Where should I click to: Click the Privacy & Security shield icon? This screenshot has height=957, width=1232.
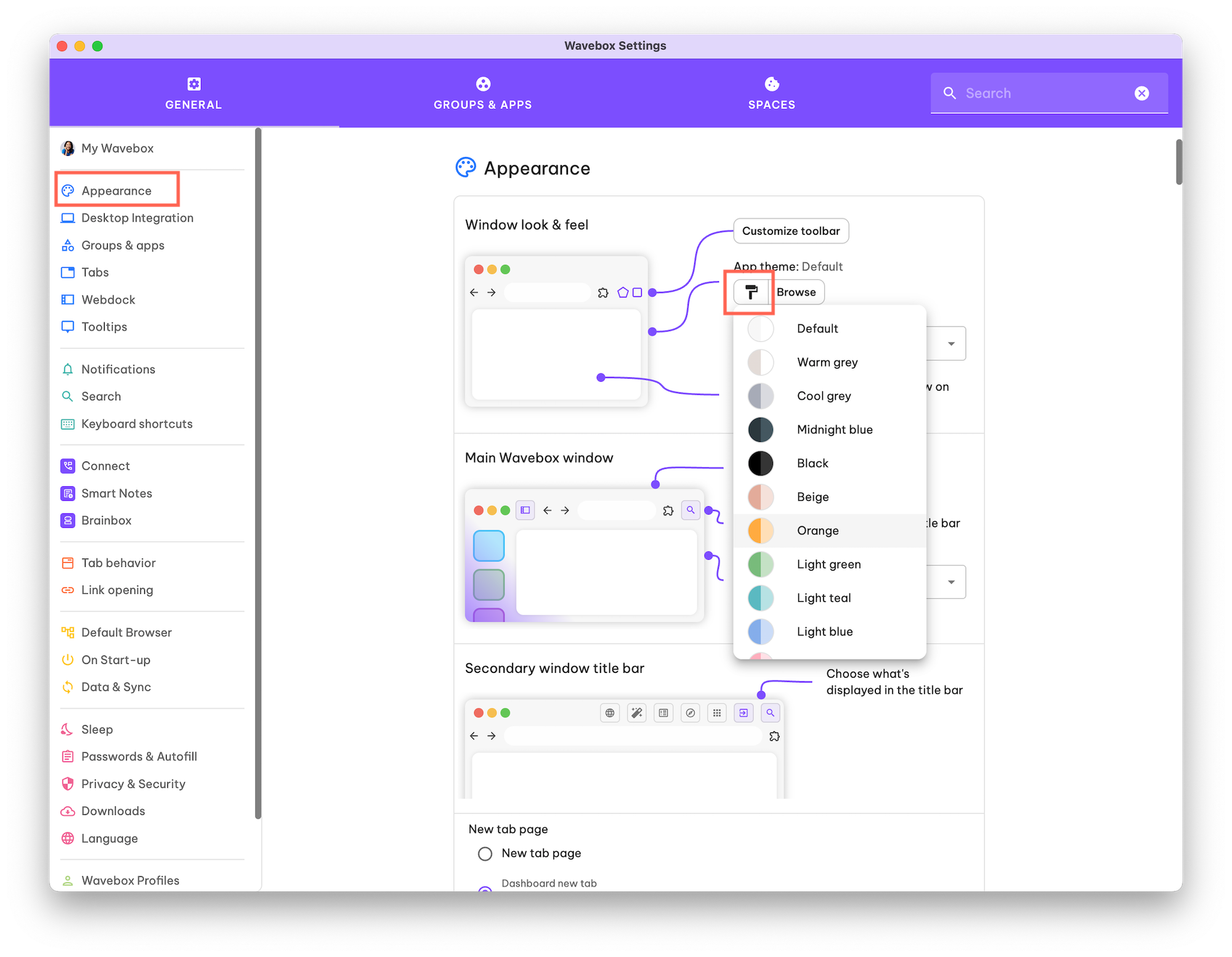[x=68, y=783]
